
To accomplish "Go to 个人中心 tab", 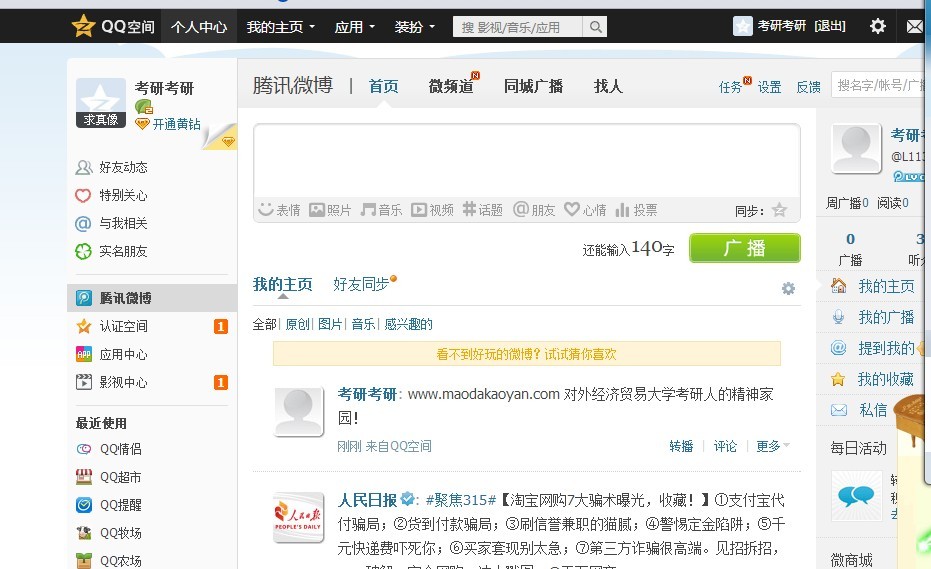I will coord(199,27).
